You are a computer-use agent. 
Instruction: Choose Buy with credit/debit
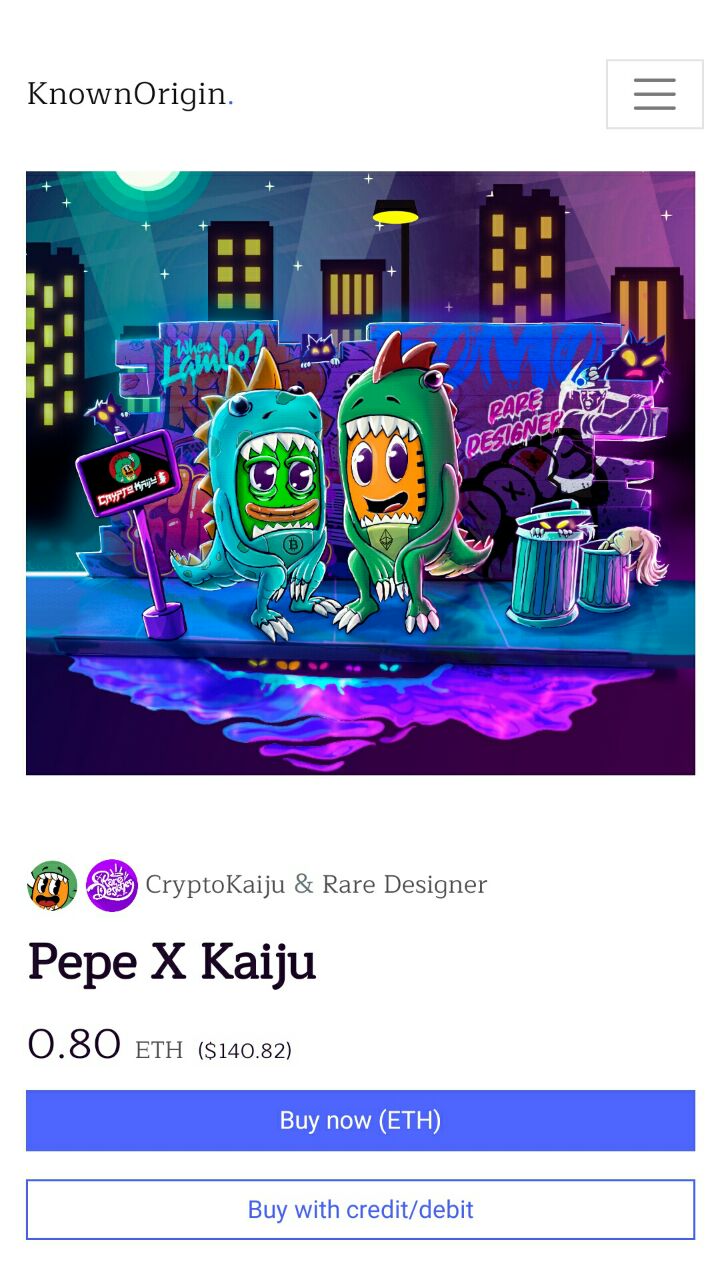(360, 1210)
